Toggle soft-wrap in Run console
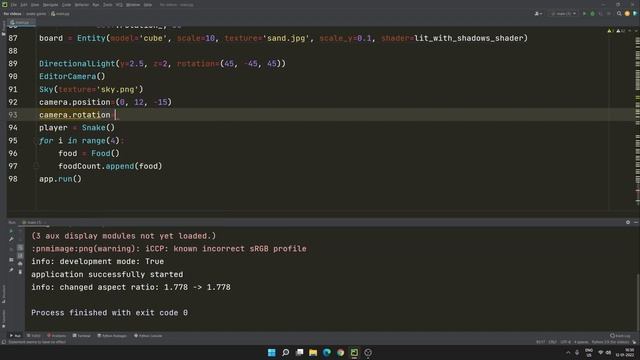The height and width of the screenshot is (360, 640). (20, 248)
